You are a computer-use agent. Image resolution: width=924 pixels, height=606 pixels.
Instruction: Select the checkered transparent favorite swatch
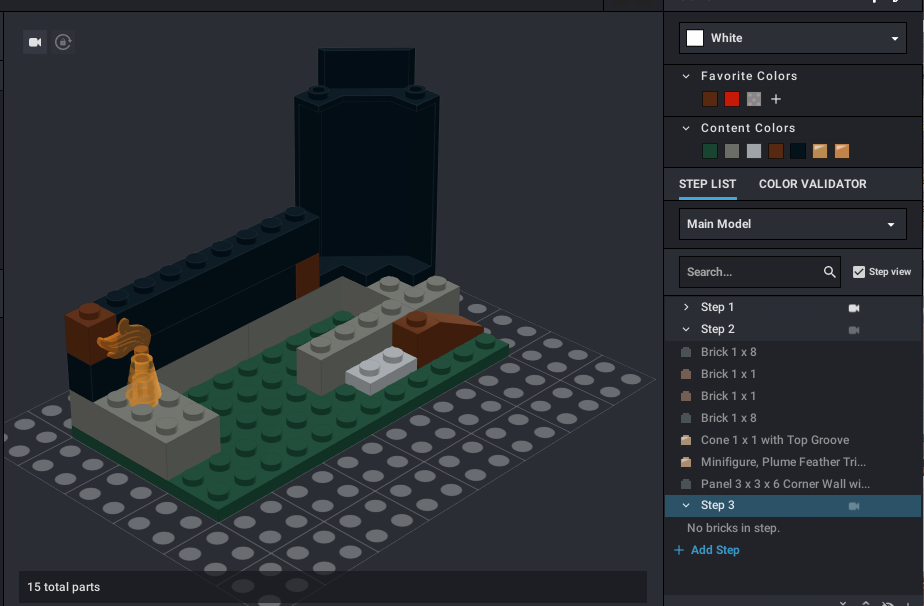click(x=754, y=99)
